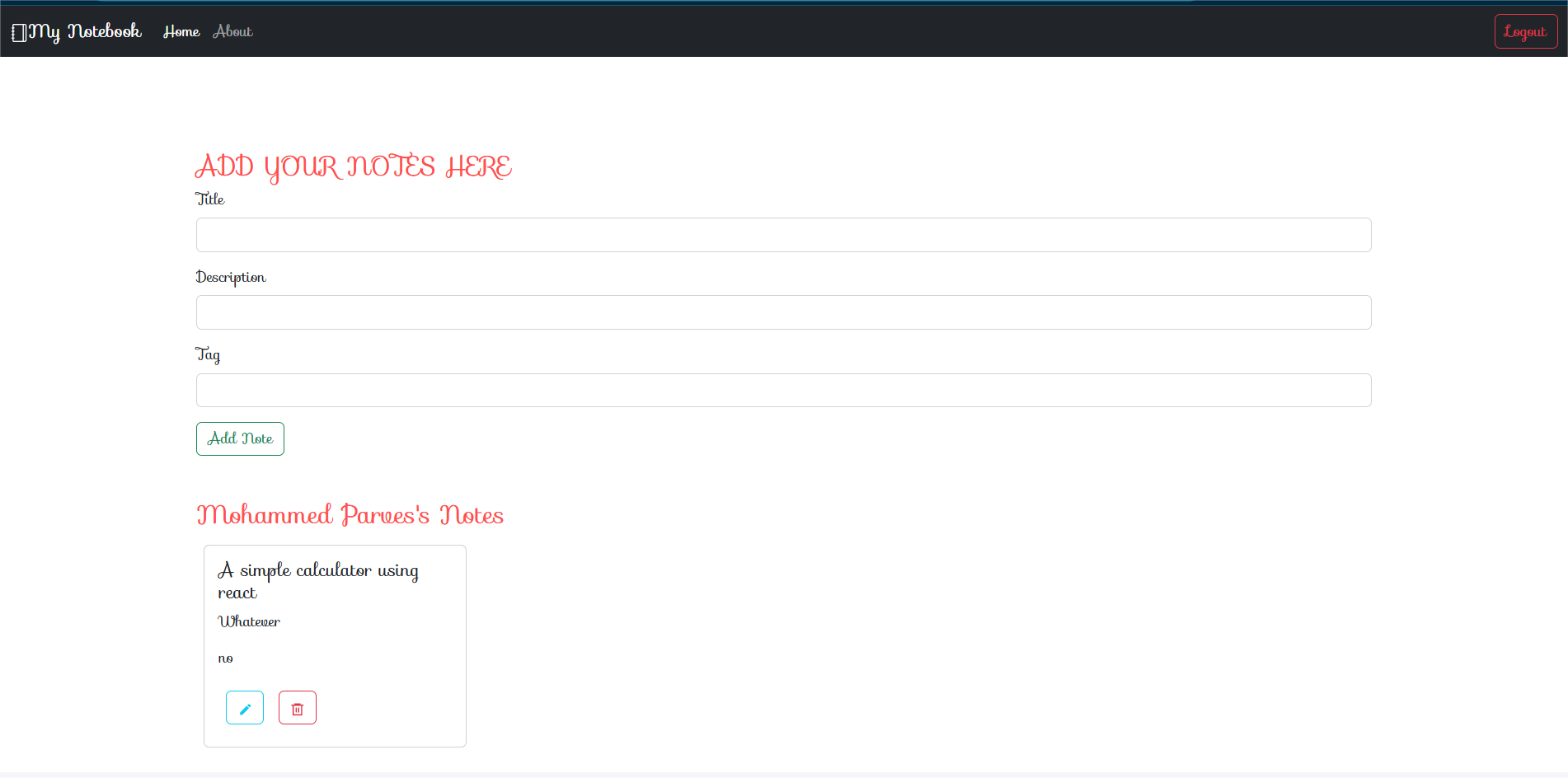Click the Tag field label
Viewport: 1568px width, 778px height.
coord(208,354)
